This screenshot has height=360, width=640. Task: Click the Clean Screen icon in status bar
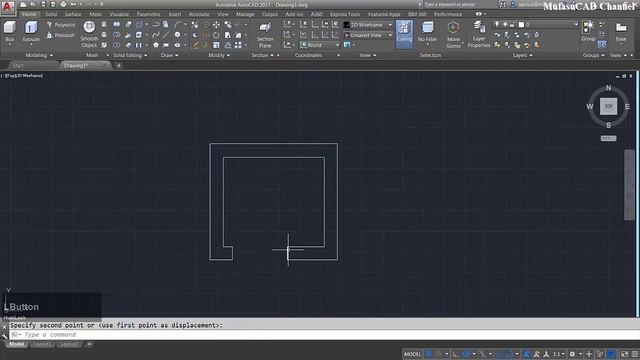coord(624,354)
